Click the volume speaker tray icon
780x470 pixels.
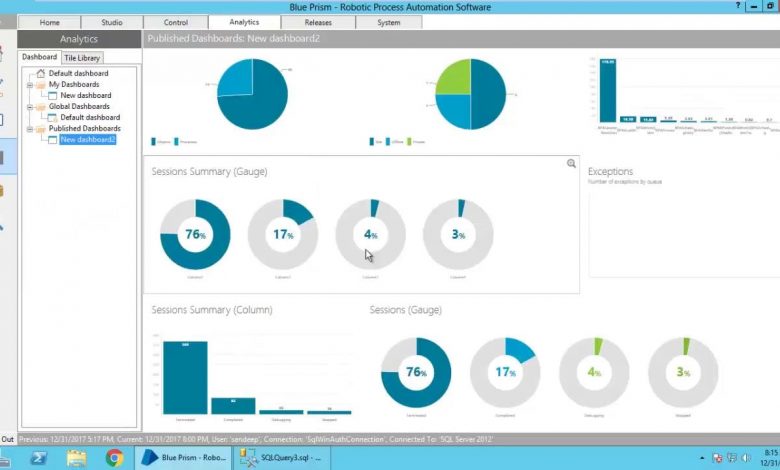746,458
